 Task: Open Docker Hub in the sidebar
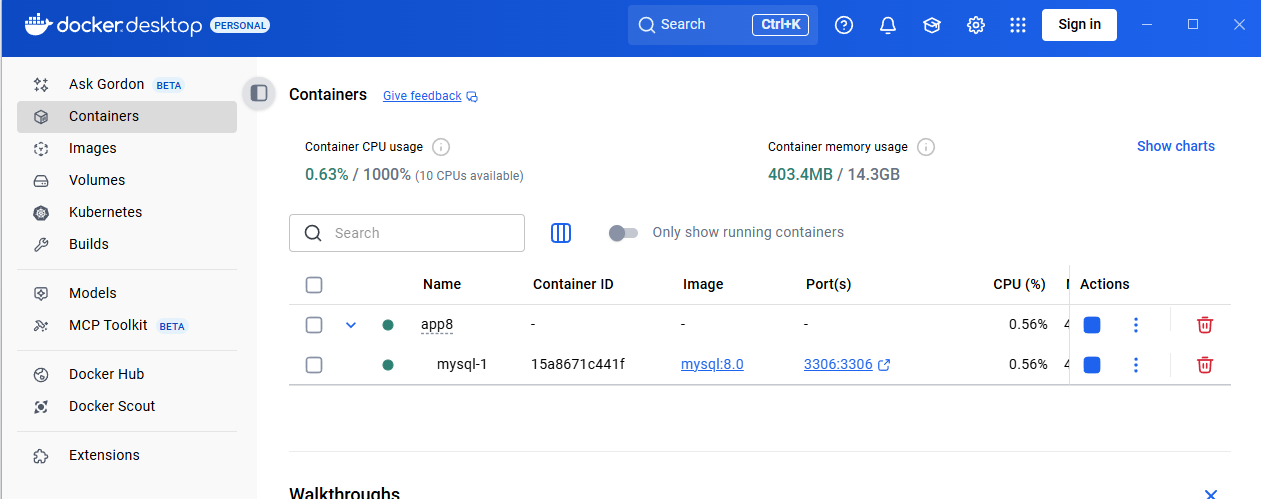127,374
